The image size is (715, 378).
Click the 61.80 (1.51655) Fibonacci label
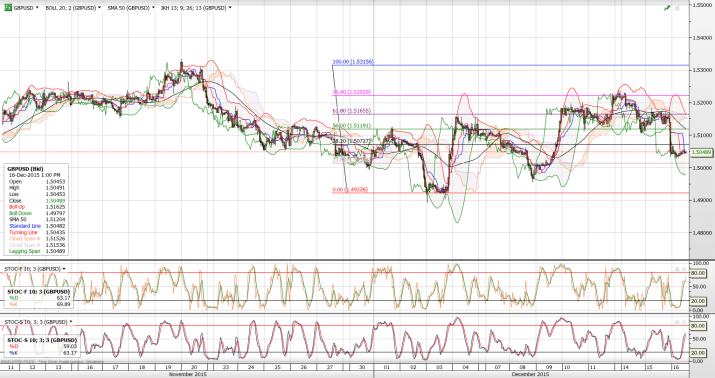(351, 111)
